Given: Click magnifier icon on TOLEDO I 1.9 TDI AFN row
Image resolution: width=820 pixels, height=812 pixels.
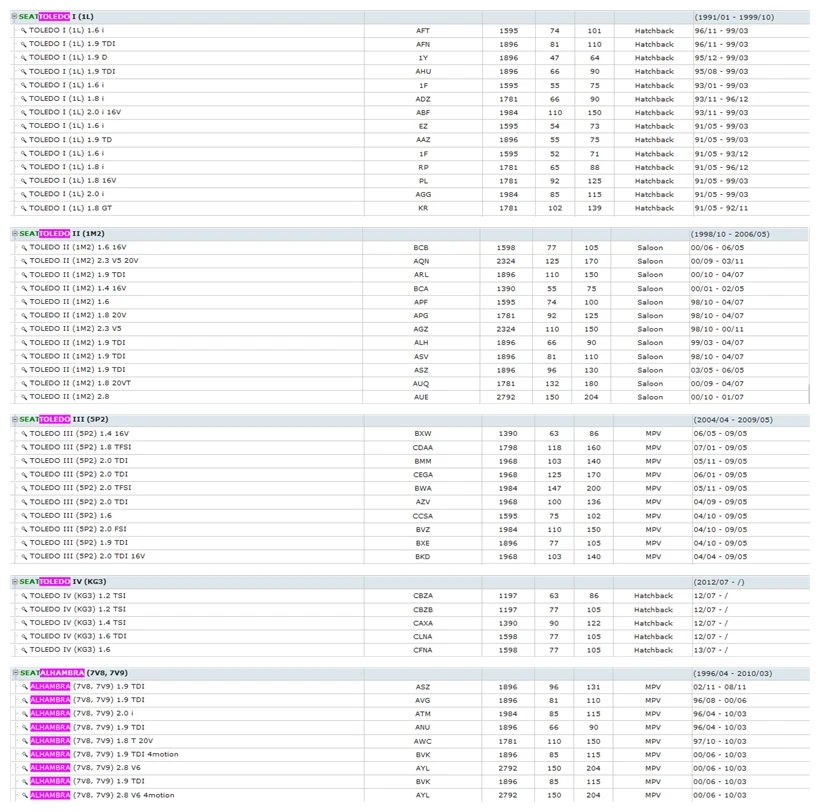Looking at the screenshot, I should click(x=24, y=44).
